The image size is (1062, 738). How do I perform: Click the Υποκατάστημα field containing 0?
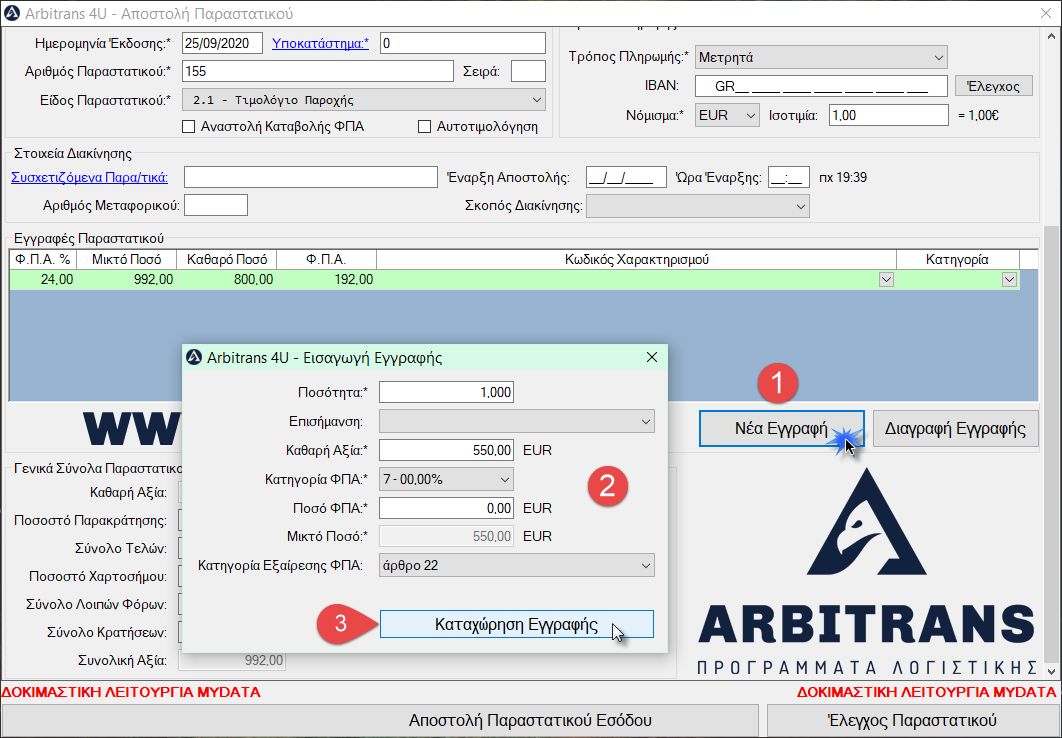pyautogui.click(x=463, y=43)
